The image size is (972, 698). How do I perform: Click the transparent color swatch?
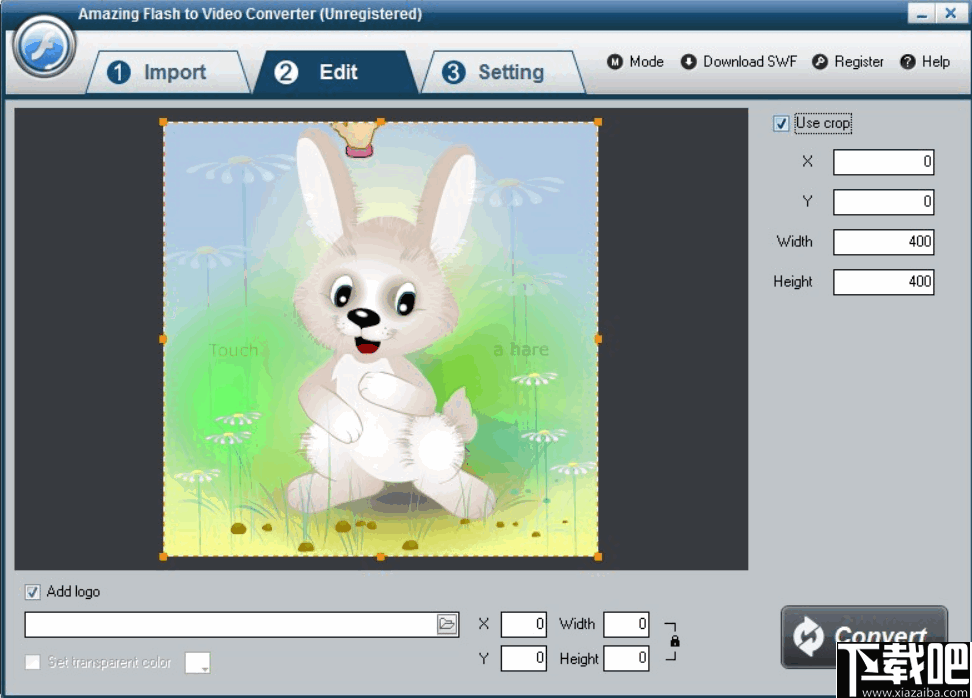click(x=193, y=662)
